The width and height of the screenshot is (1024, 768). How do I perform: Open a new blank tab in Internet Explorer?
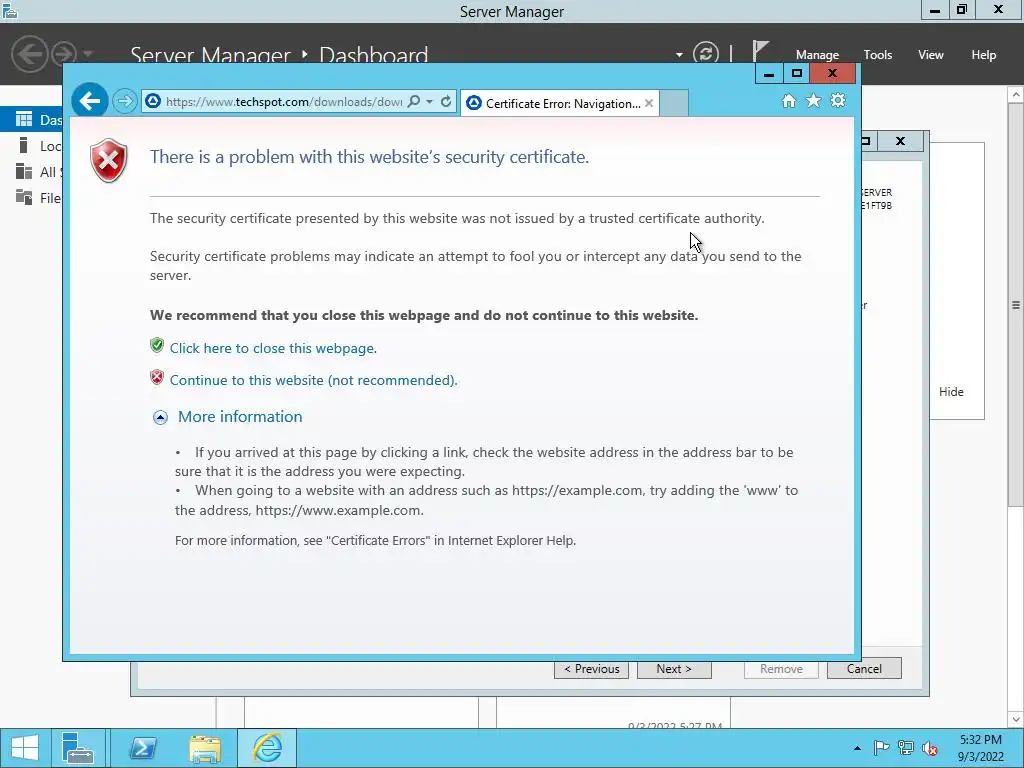click(674, 103)
